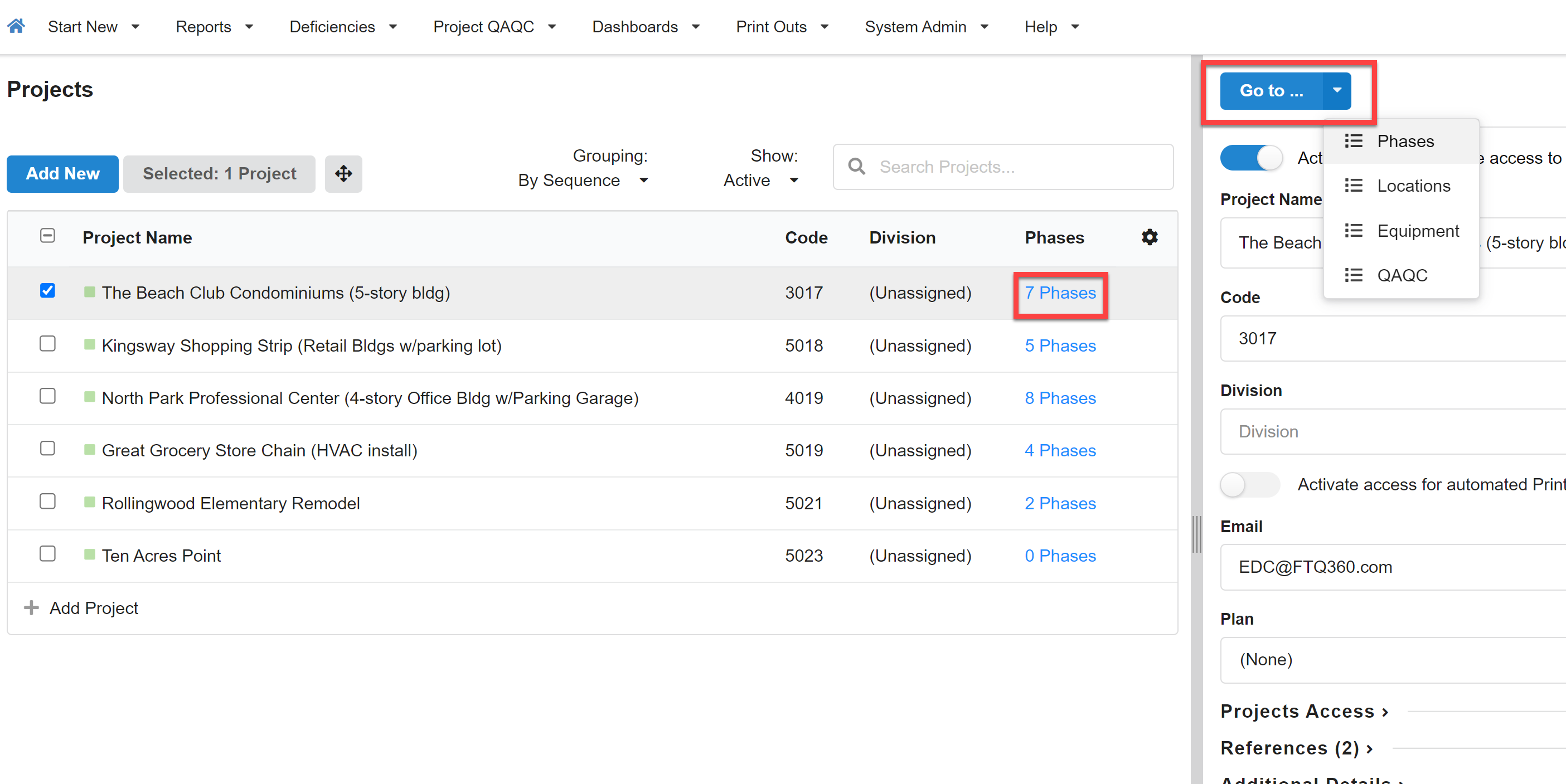This screenshot has width=1566, height=784.
Task: Open the Grouping By Sequence dropdown
Action: click(x=583, y=181)
